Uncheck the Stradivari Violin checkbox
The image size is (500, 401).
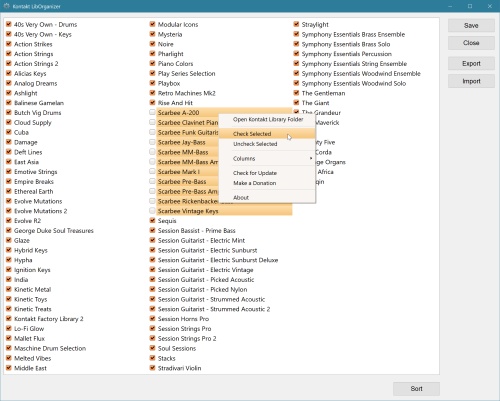tap(152, 368)
